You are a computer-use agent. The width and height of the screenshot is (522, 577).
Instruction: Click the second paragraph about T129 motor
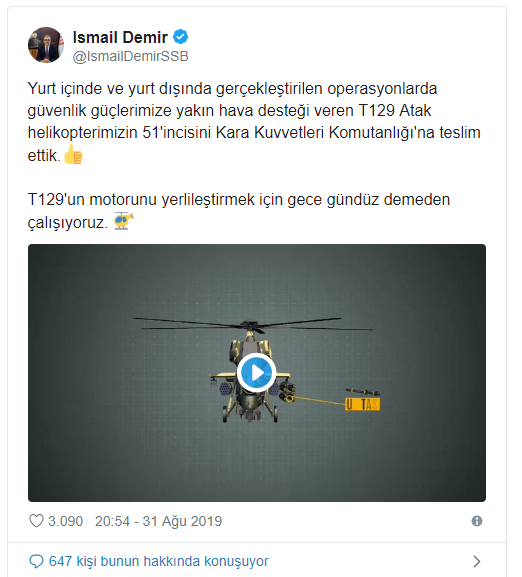(x=239, y=210)
